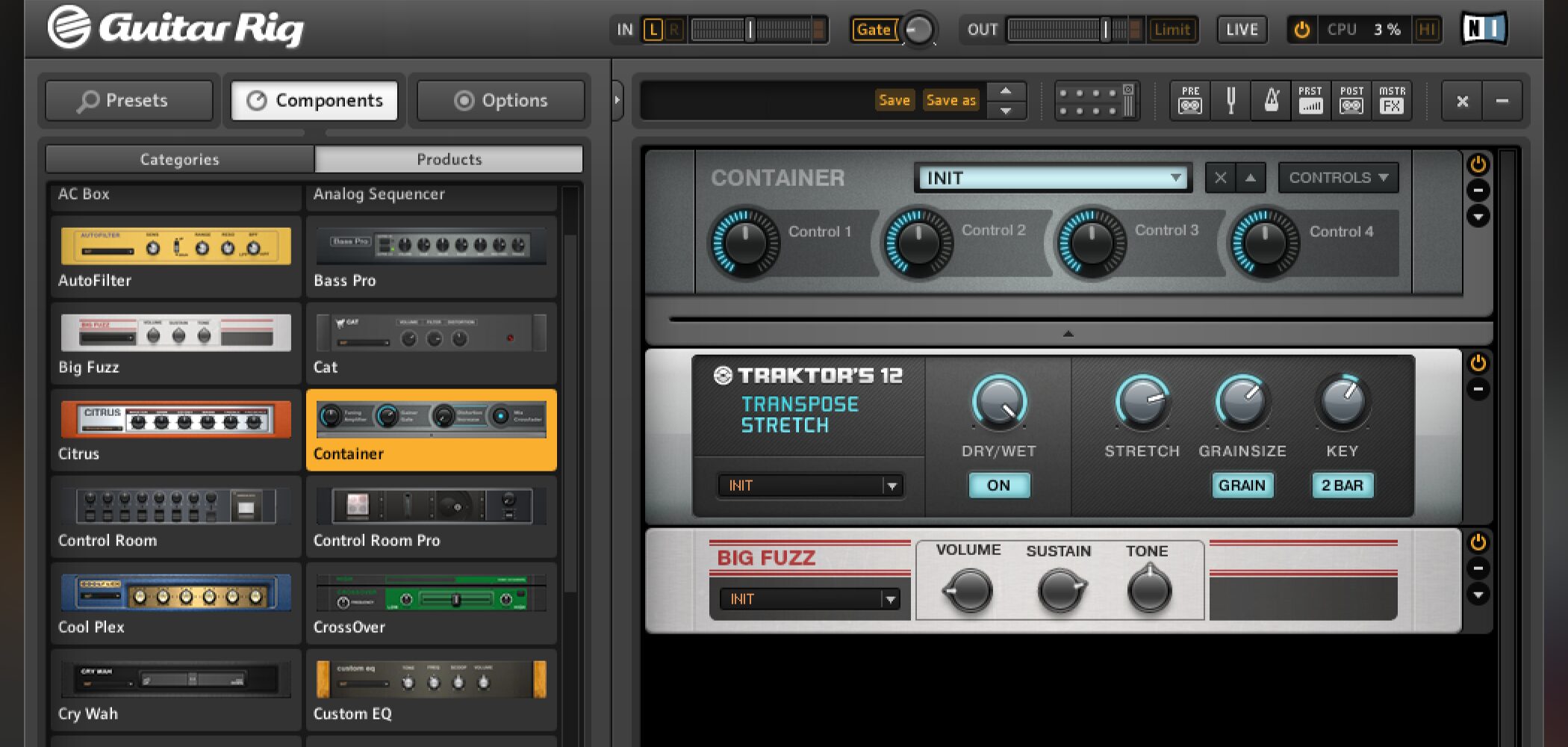Click the Container up-arrow button
Image resolution: width=1568 pixels, height=747 pixels.
(1251, 178)
